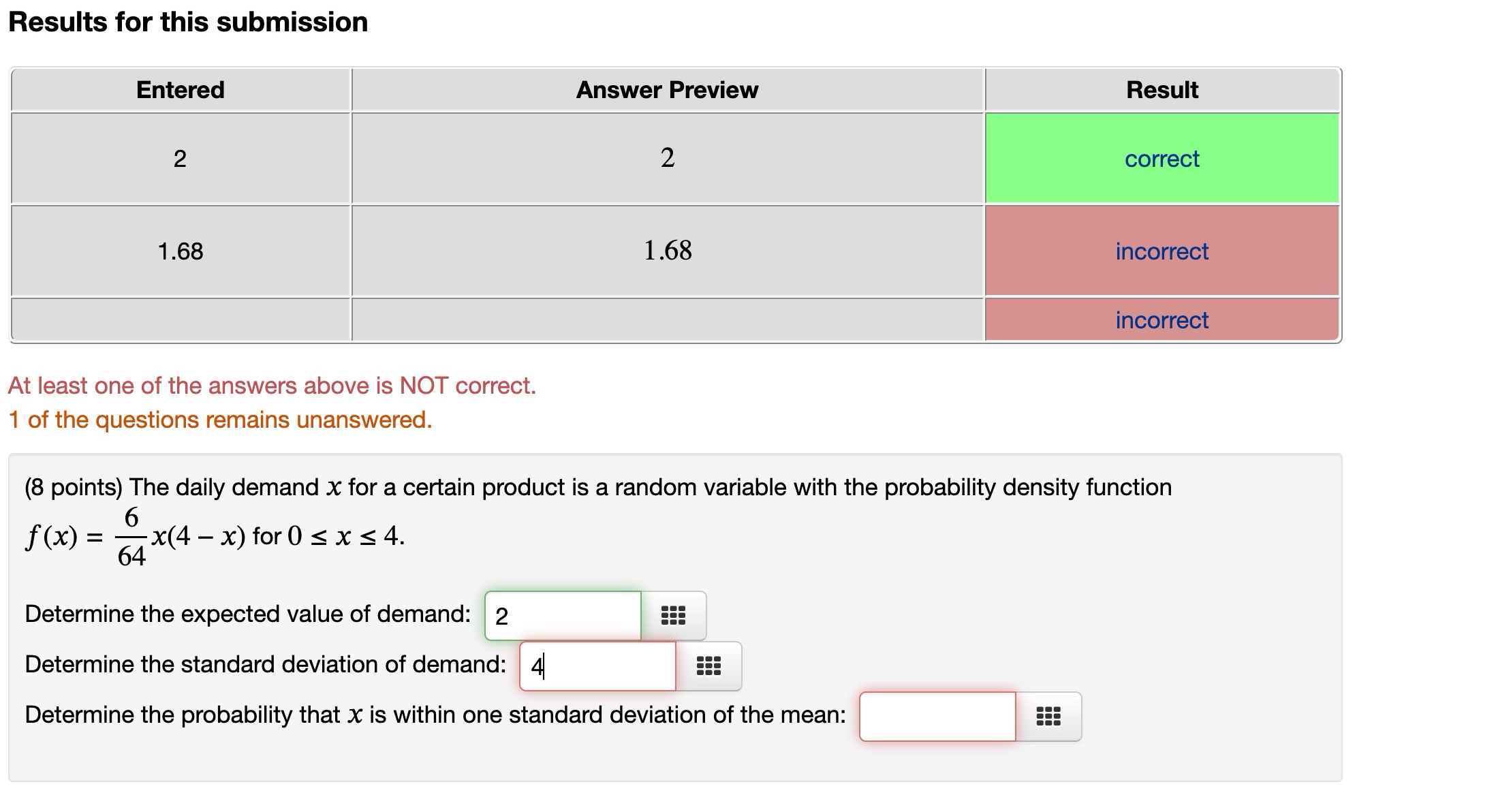
Task: Click the Results for this submission heading
Action: coord(187,21)
